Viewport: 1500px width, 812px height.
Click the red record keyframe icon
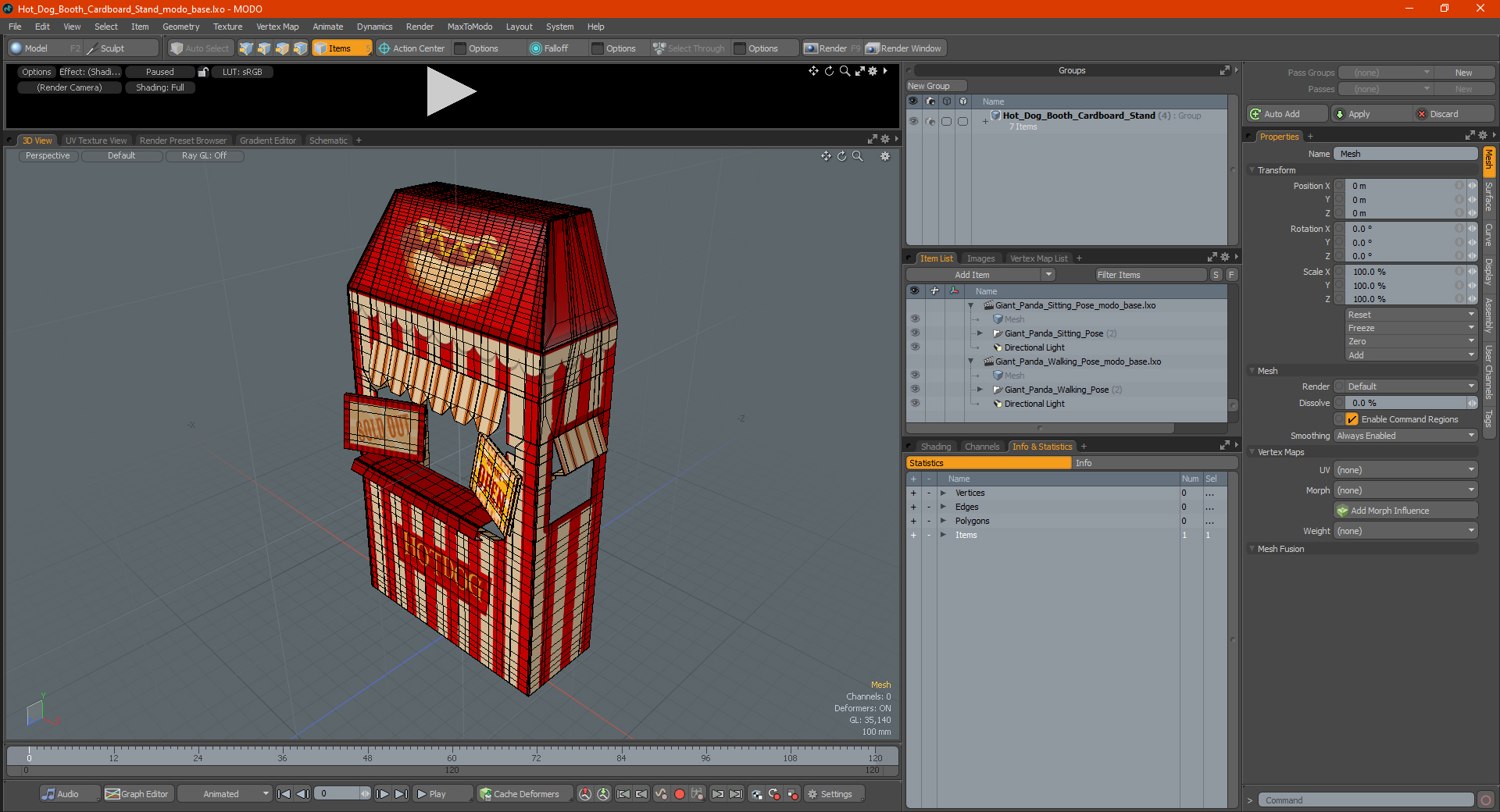point(680,794)
